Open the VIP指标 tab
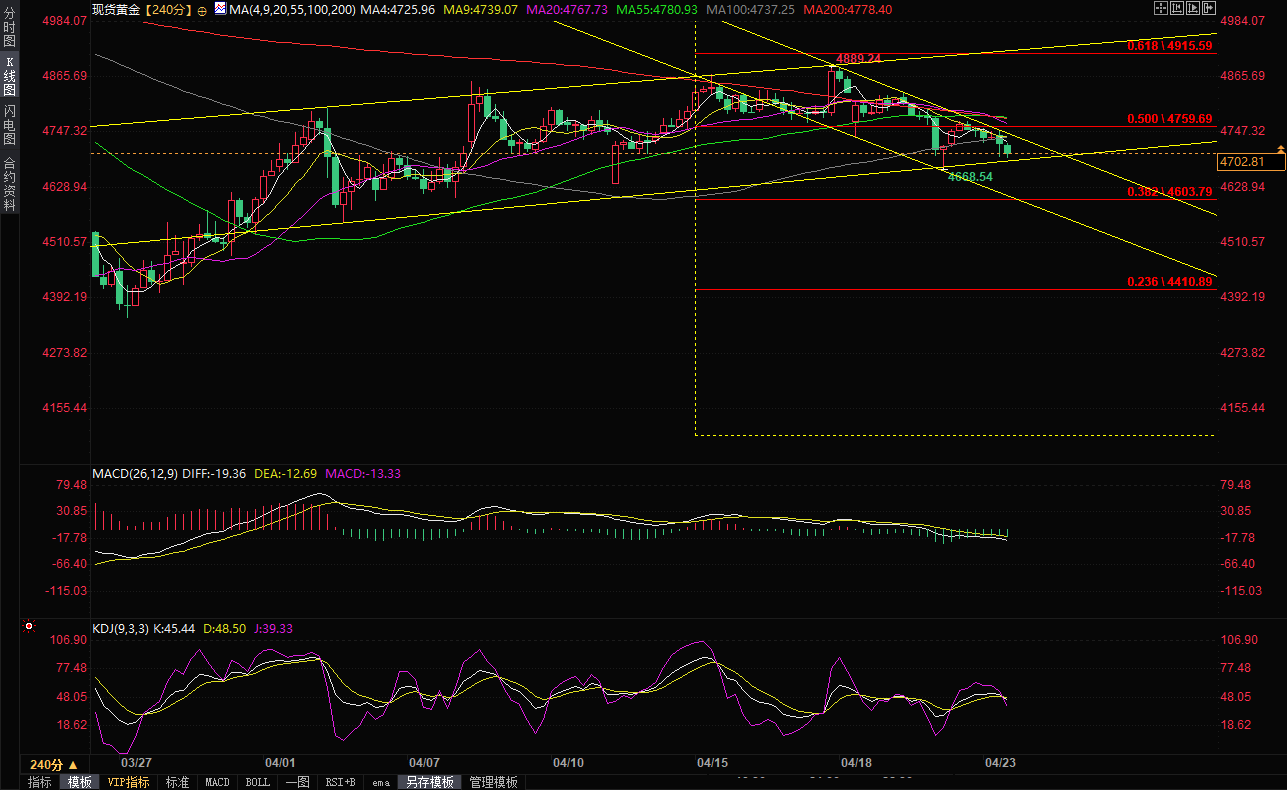 129,782
